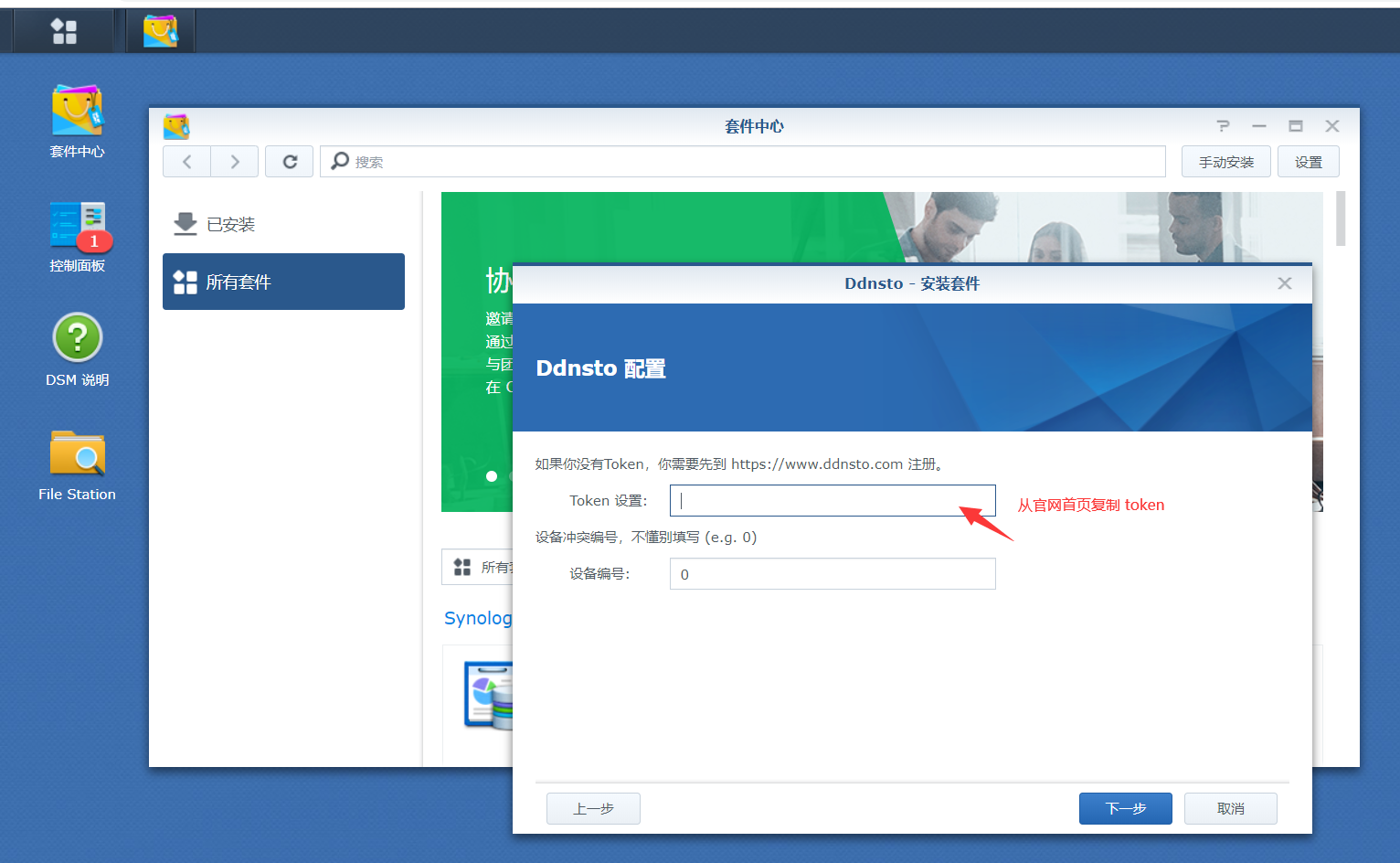The image size is (1400, 863).
Task: Open the 控制面板 desktop icon
Action: pyautogui.click(x=78, y=237)
